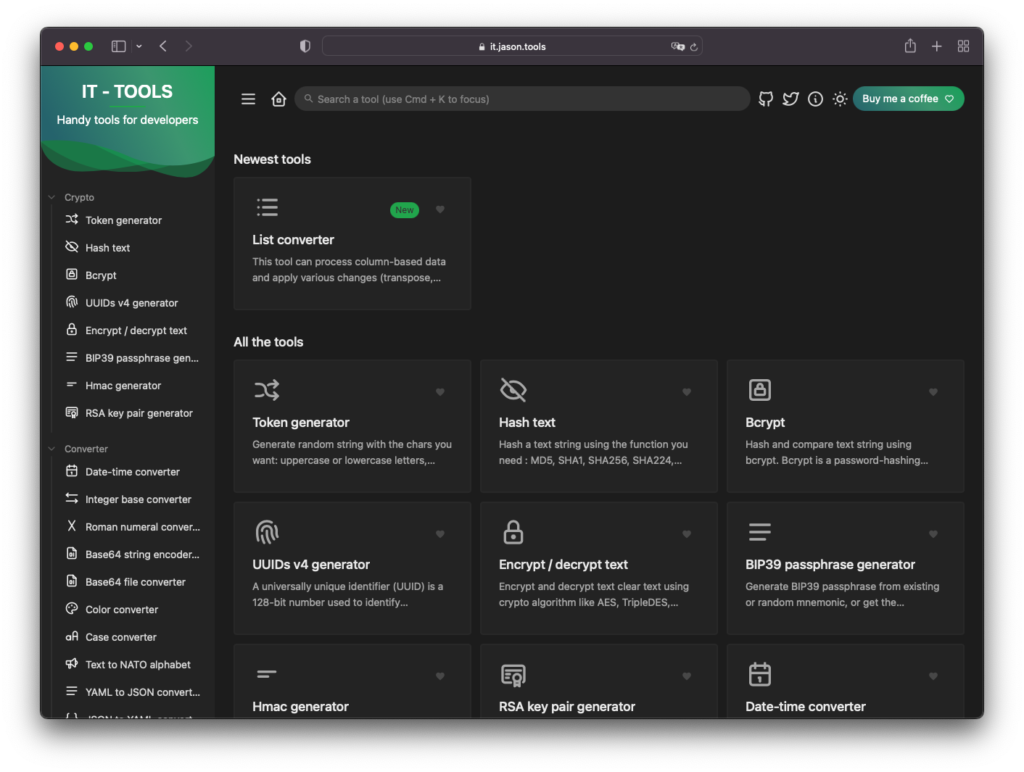Click Safari sidebar toggle icon

[118, 46]
